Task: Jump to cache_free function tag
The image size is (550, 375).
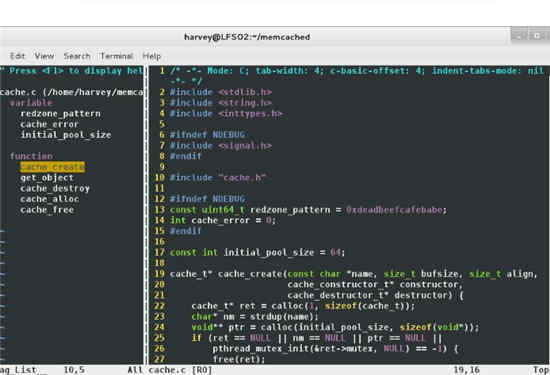Action: [47, 210]
